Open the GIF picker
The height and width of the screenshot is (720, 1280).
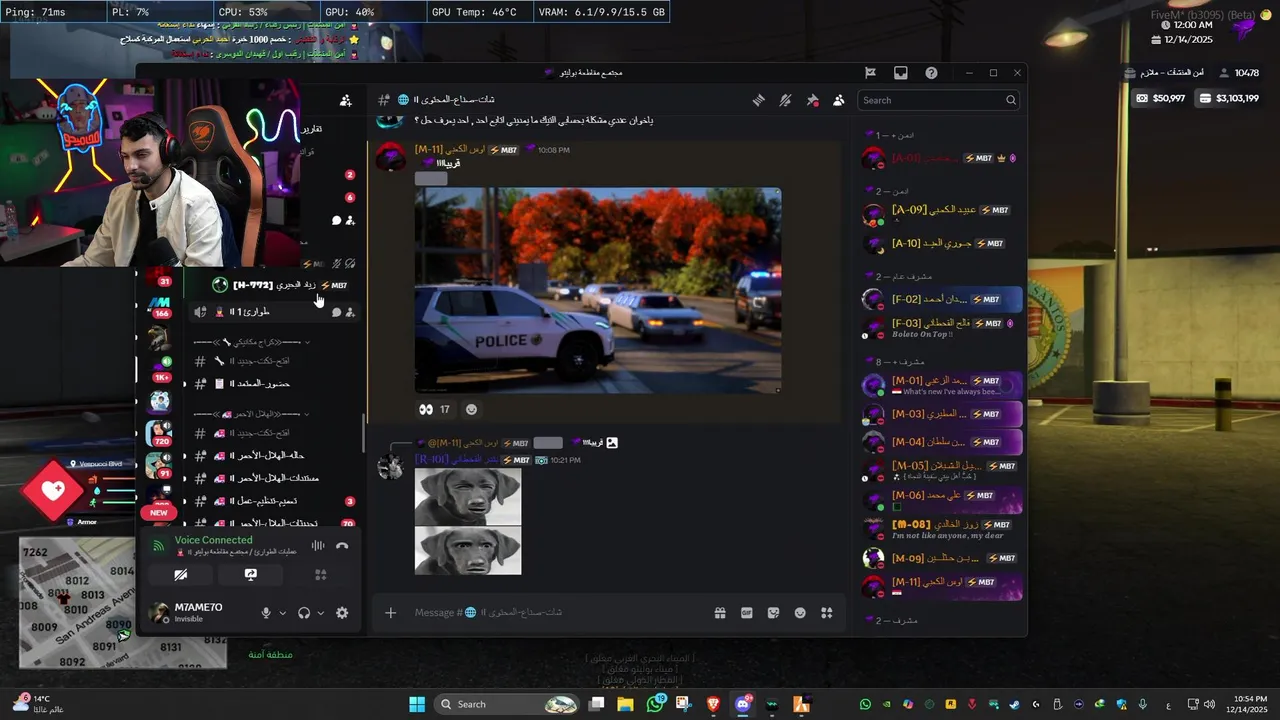747,613
